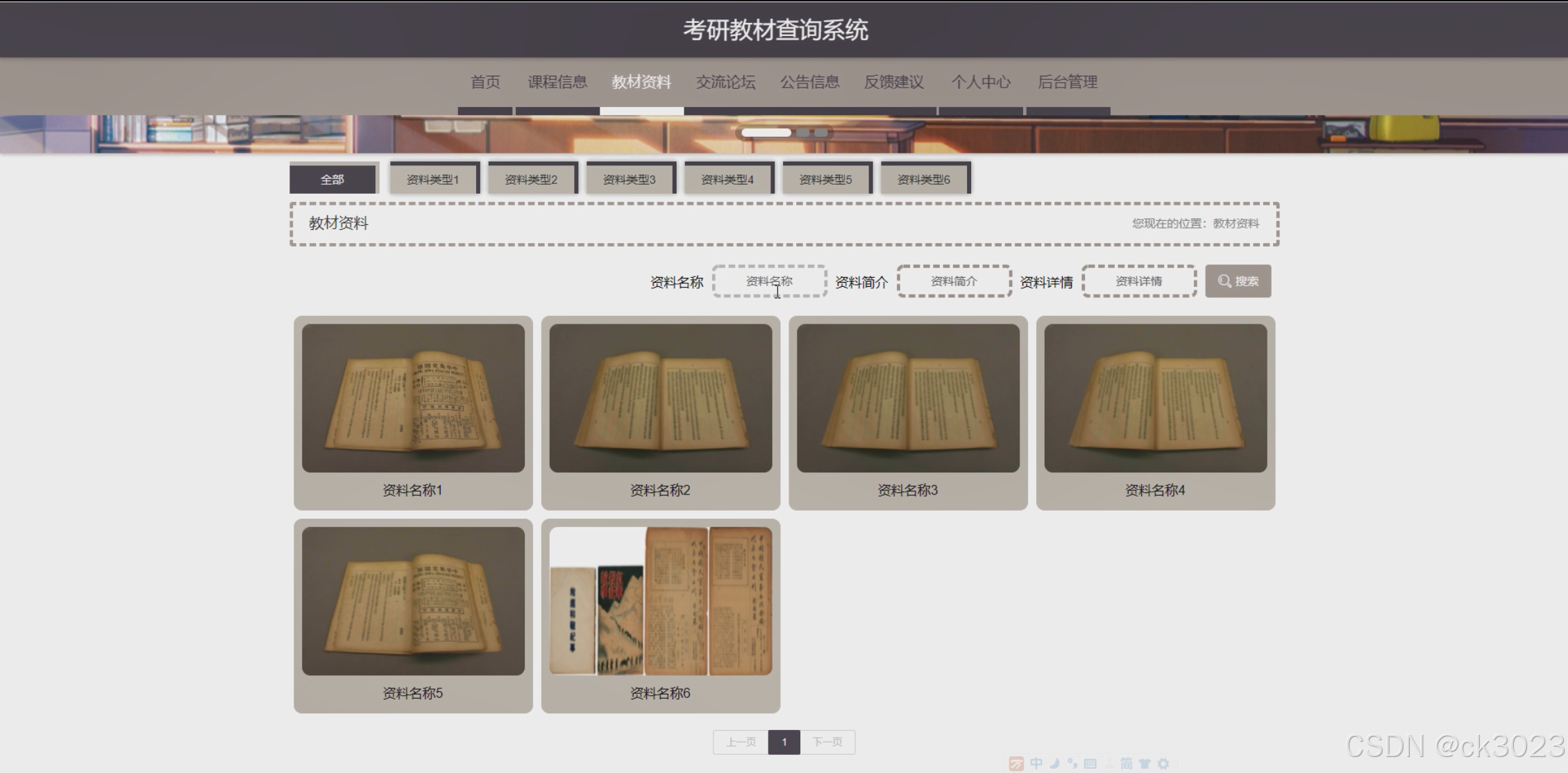Image resolution: width=1568 pixels, height=773 pixels.
Task: Click the IME skin shirt icon
Action: [x=1145, y=763]
